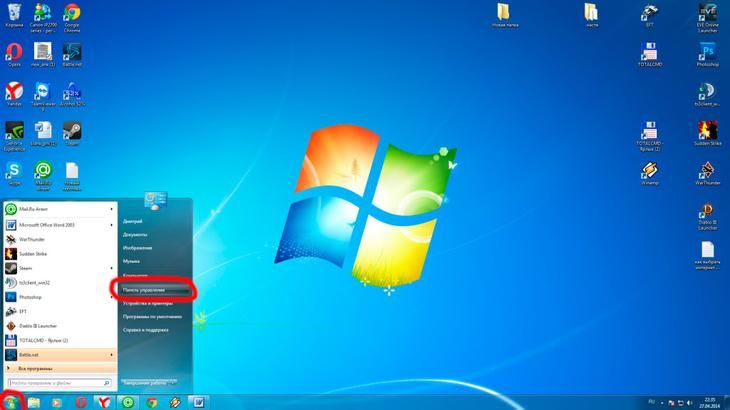
Task: Open ts3client_win32 in the Start menu list
Action: [x=60, y=283]
